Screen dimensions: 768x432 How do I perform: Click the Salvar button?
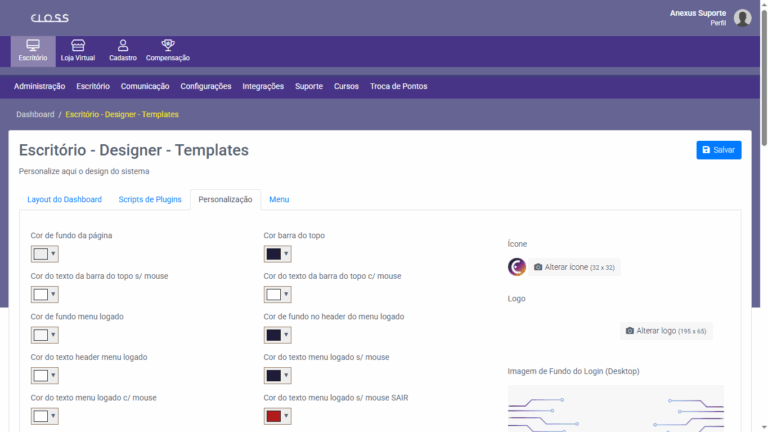point(719,150)
